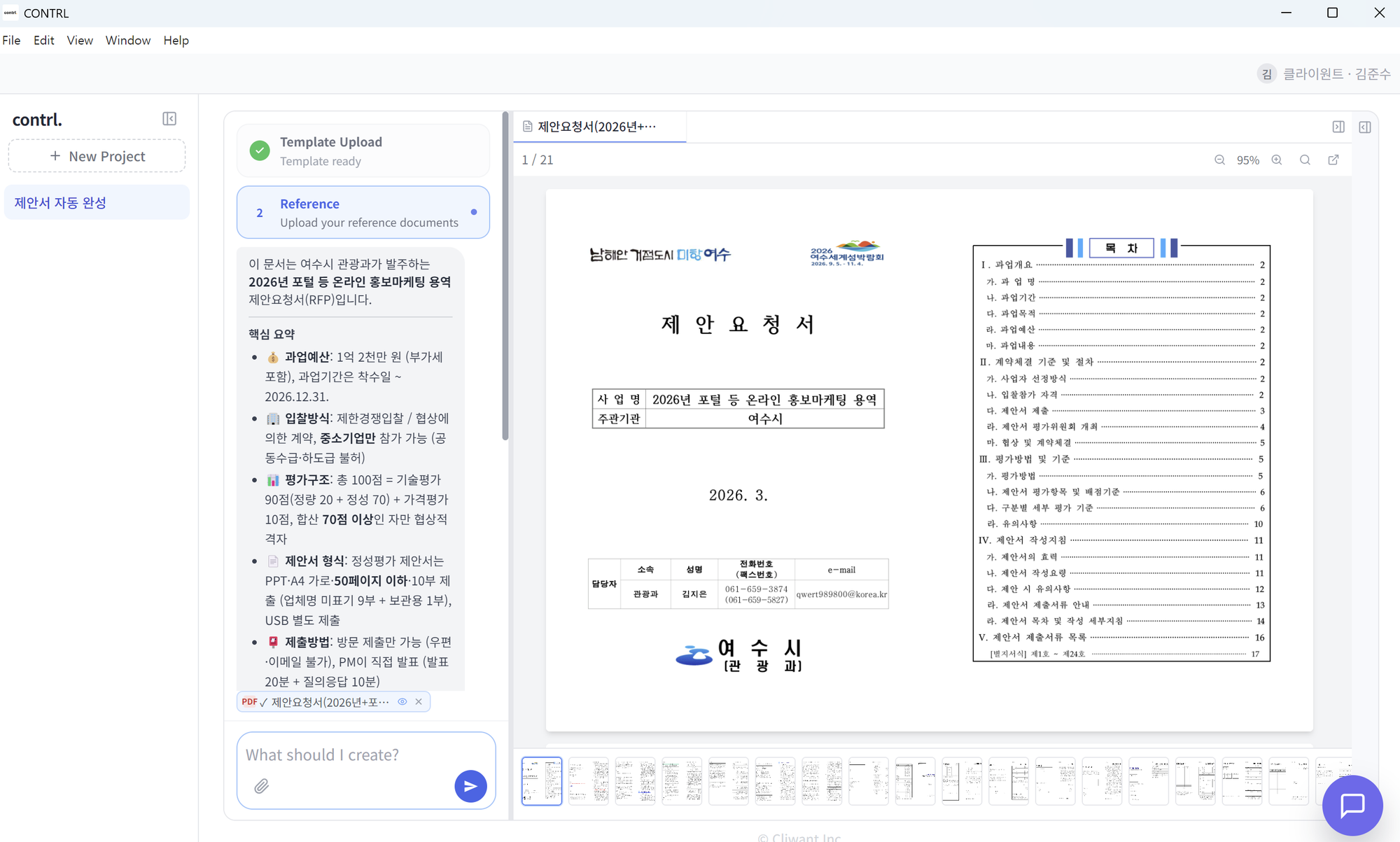This screenshot has width=1400, height=842.
Task: Toggle eye preview on attached PDF
Action: [402, 701]
